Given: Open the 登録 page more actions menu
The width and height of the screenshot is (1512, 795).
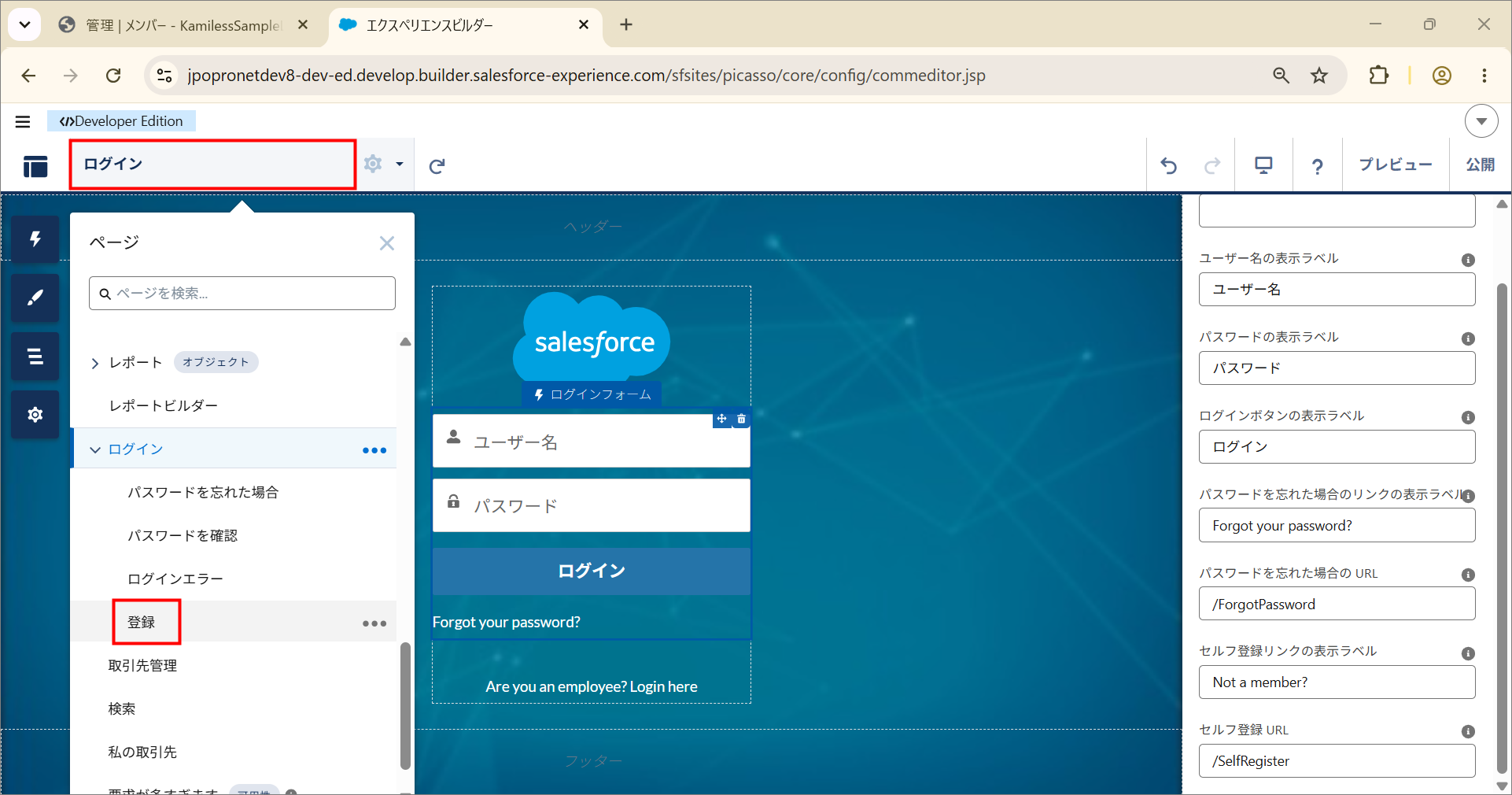Looking at the screenshot, I should tap(374, 623).
